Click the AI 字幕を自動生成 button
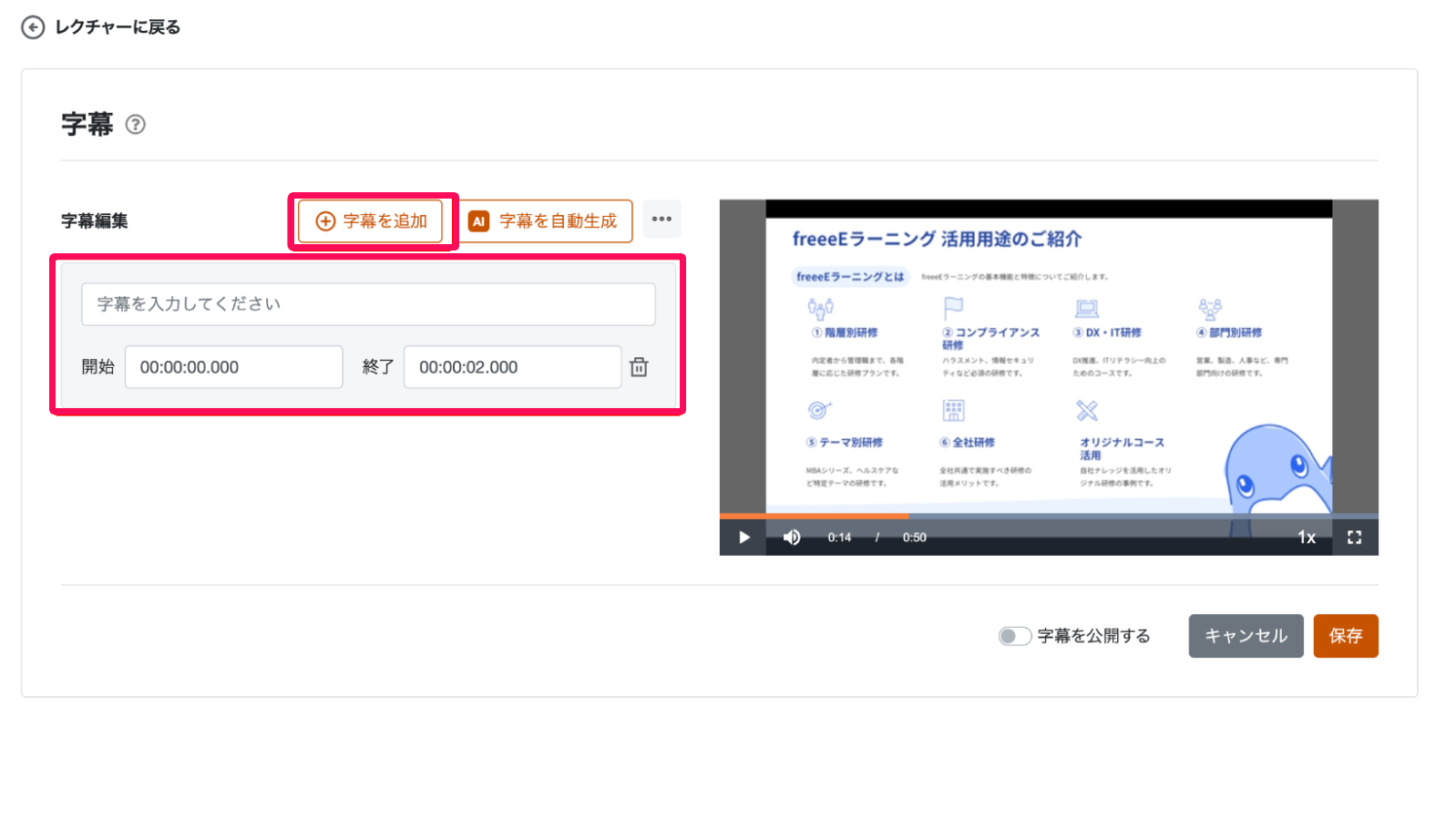 point(545,221)
